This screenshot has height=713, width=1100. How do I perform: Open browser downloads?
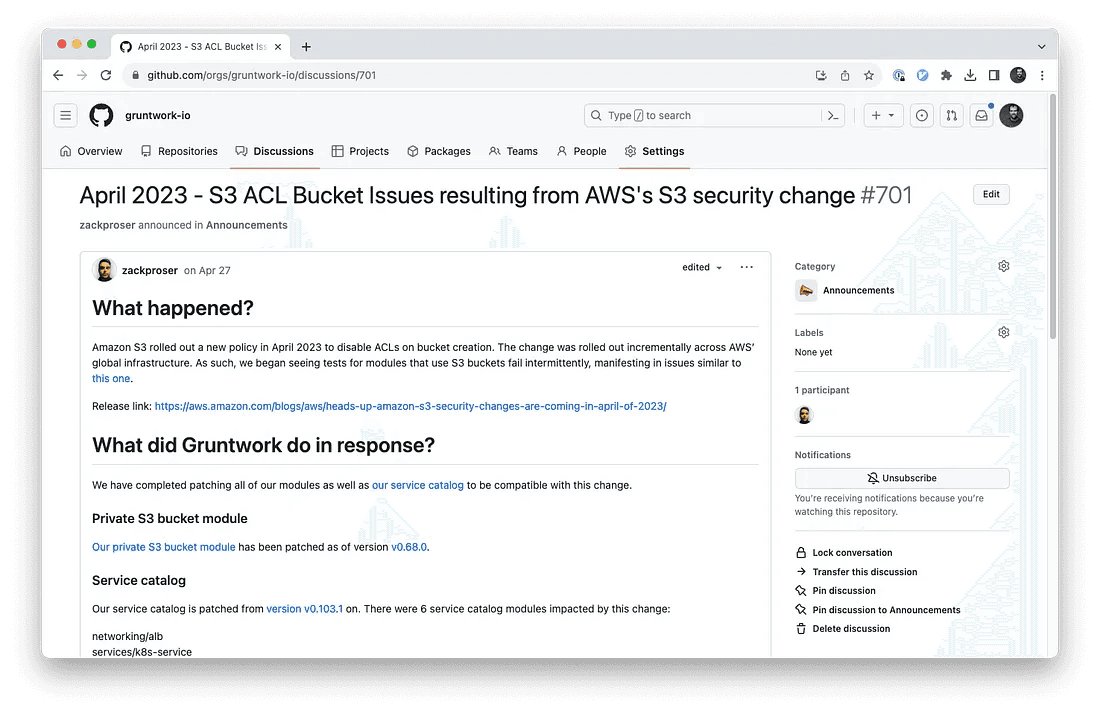(x=970, y=75)
